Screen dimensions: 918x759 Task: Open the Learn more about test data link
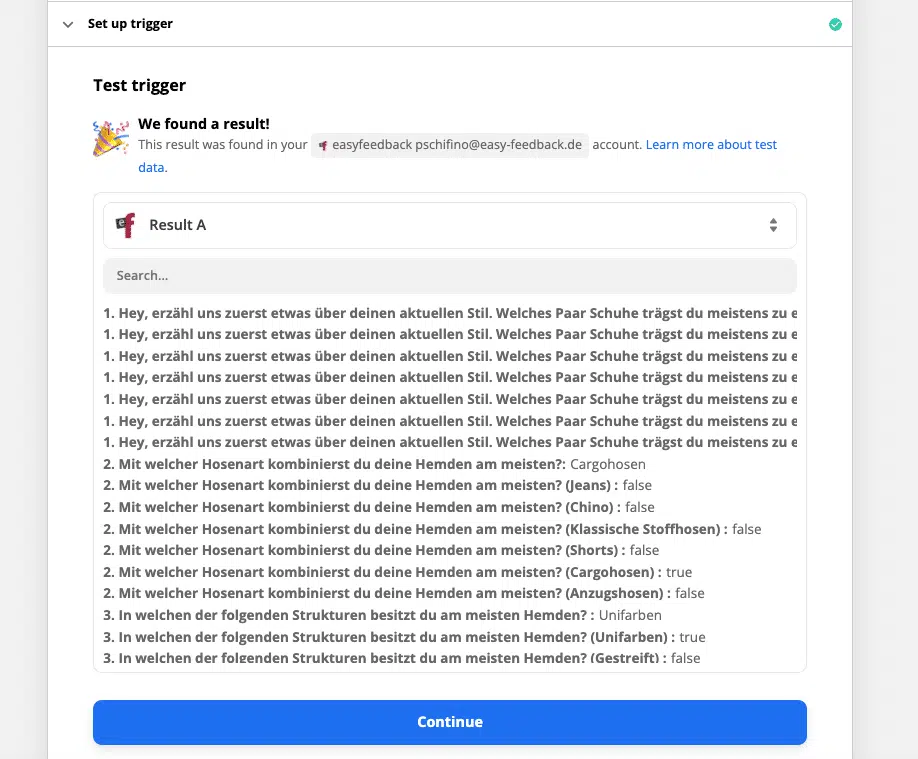click(x=711, y=145)
